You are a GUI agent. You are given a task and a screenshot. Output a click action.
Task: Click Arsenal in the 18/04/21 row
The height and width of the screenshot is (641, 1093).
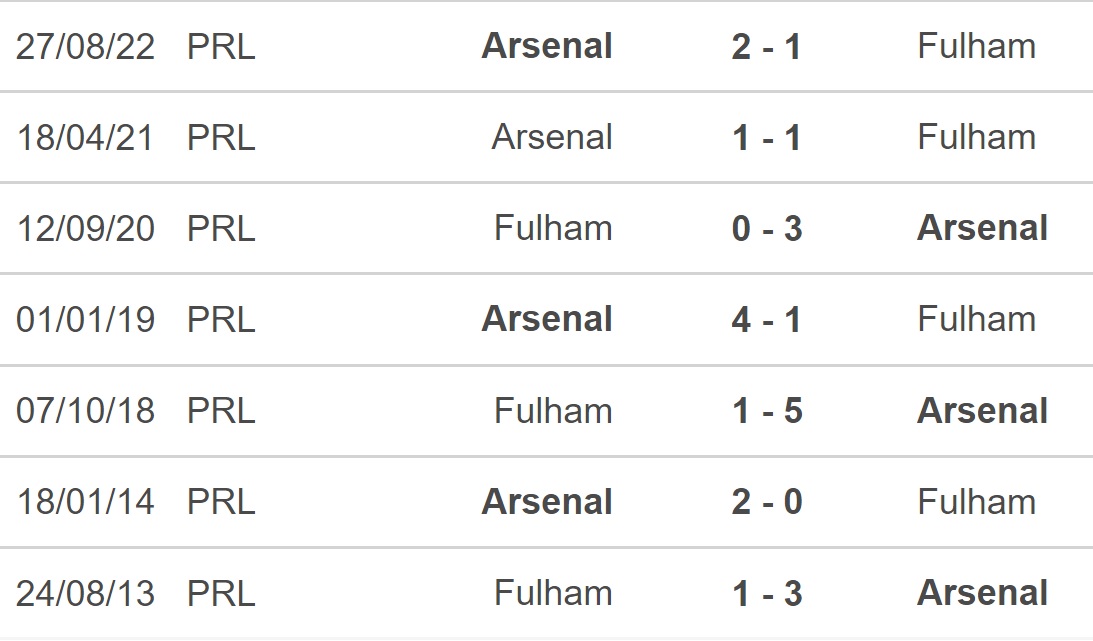coord(552,137)
